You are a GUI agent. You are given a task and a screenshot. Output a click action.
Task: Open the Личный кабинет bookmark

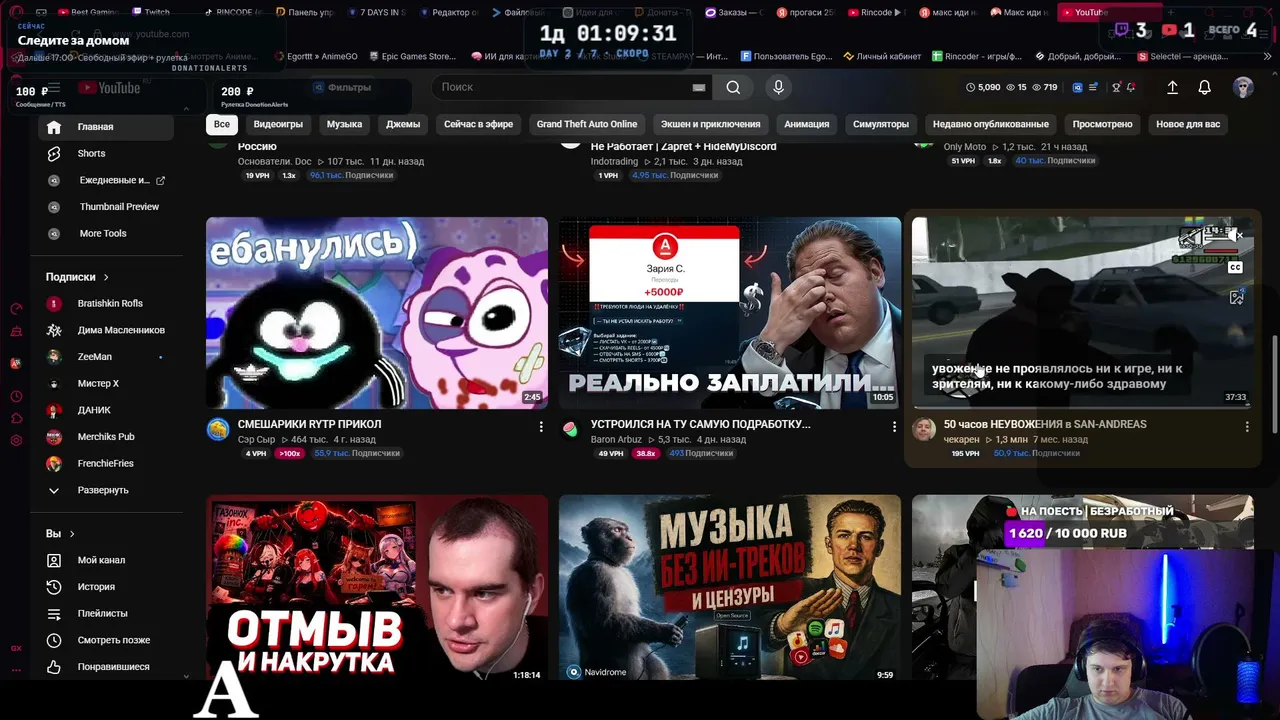881,56
